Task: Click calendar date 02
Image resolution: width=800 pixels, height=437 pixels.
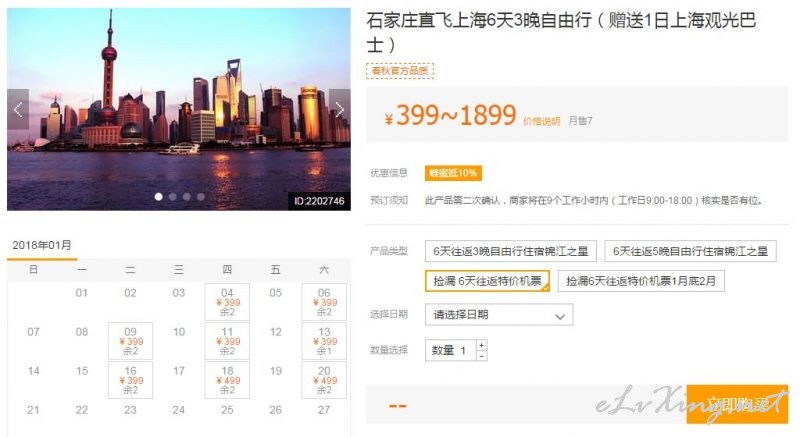Action: point(130,293)
